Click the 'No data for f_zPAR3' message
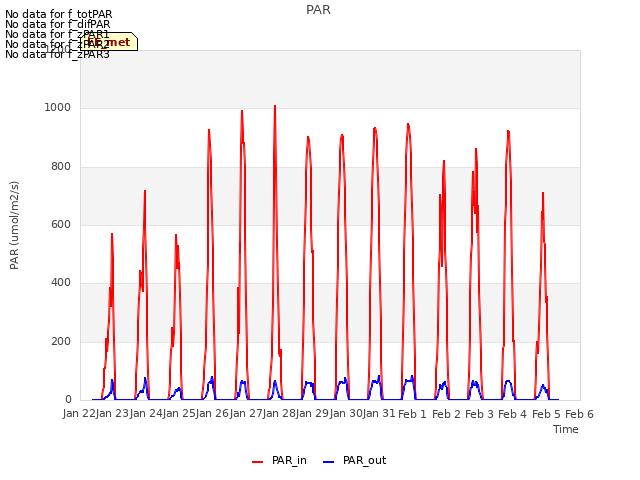This screenshot has height=480, width=640. [x=57, y=54]
